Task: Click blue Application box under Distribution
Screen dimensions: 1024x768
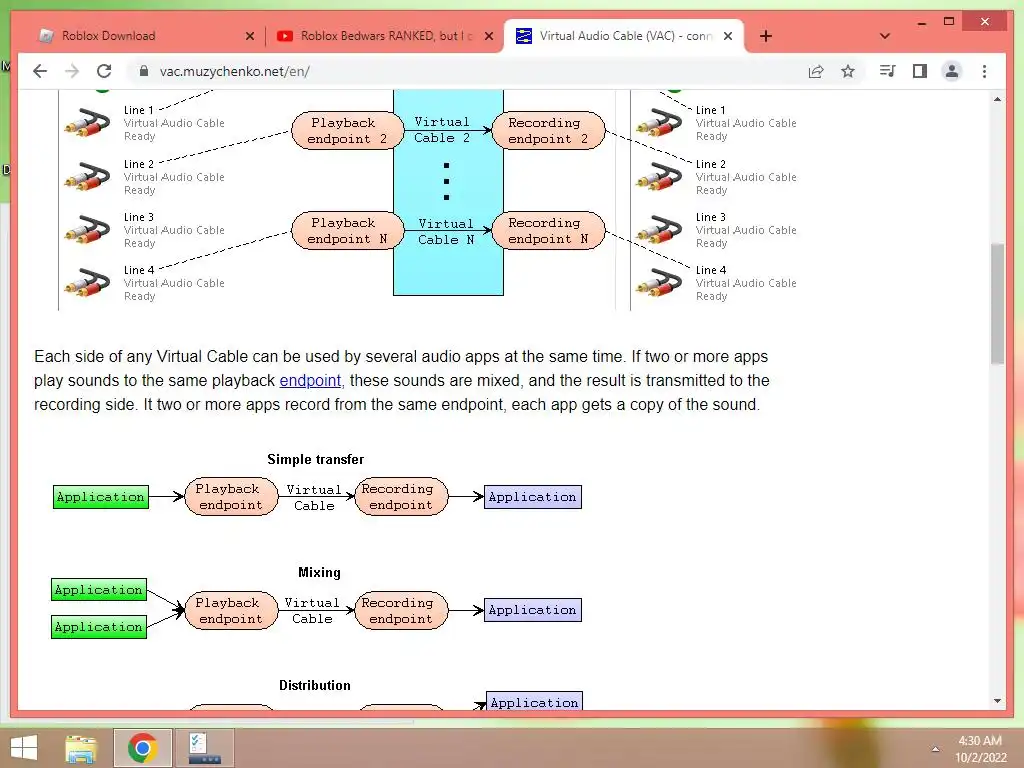Action: [534, 701]
